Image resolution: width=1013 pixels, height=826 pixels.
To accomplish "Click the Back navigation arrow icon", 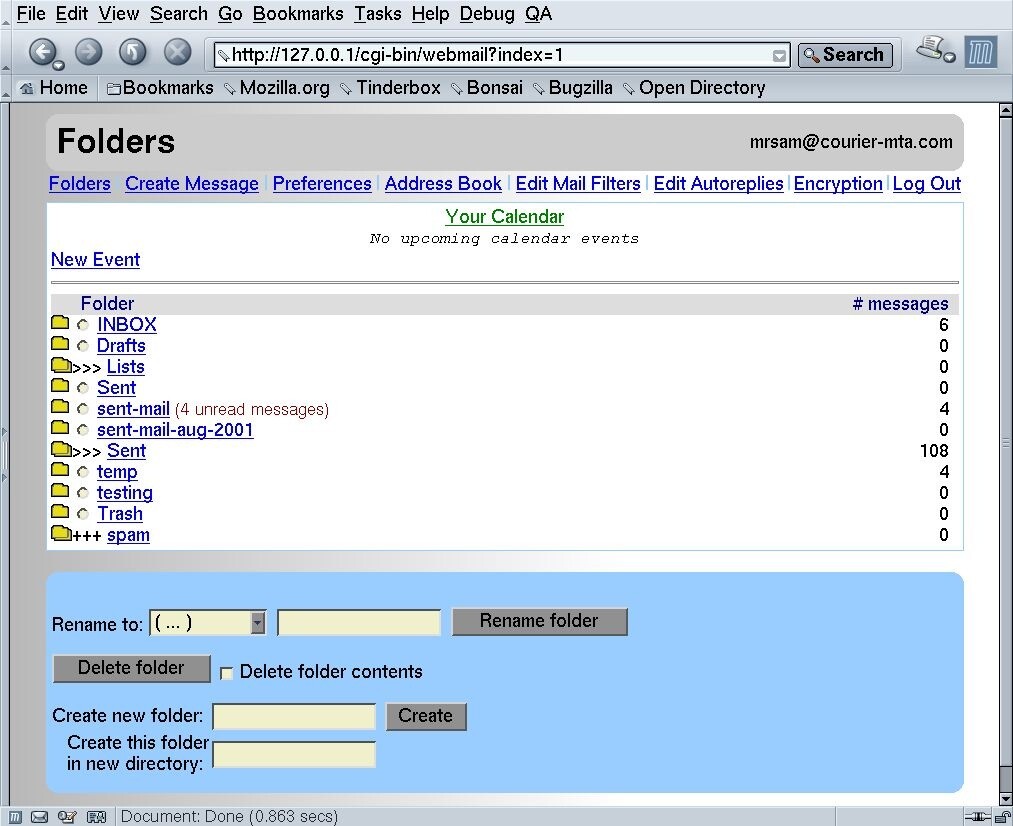I will pyautogui.click(x=44, y=51).
